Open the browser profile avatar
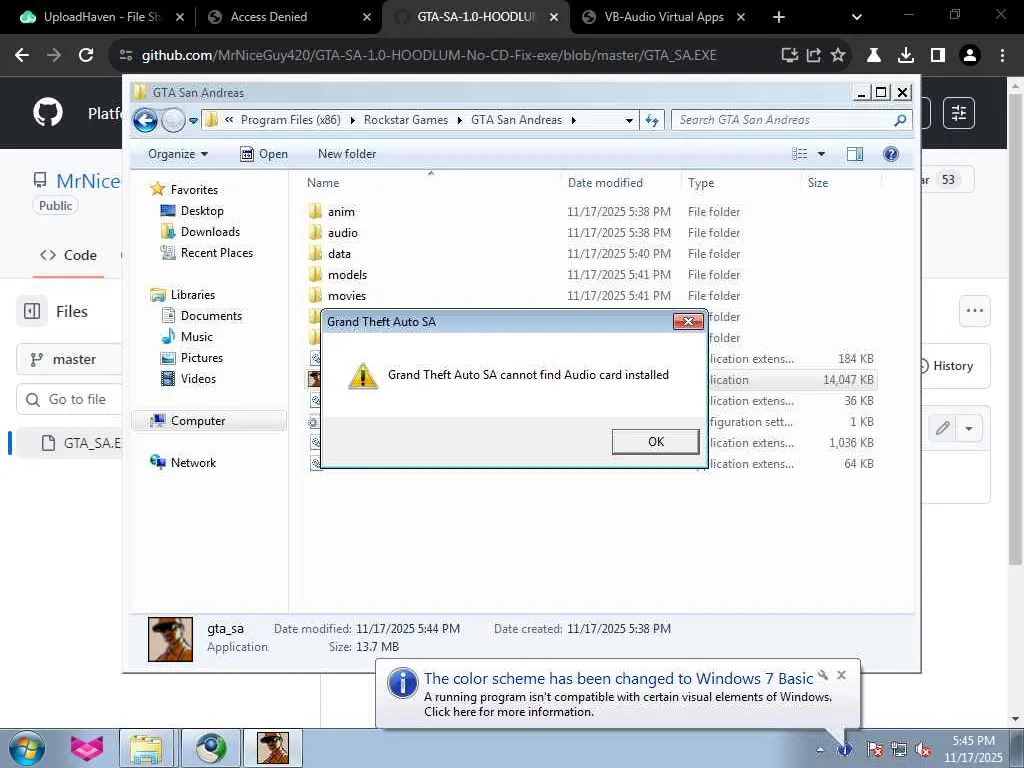Viewport: 1024px width, 768px height. coord(970,56)
